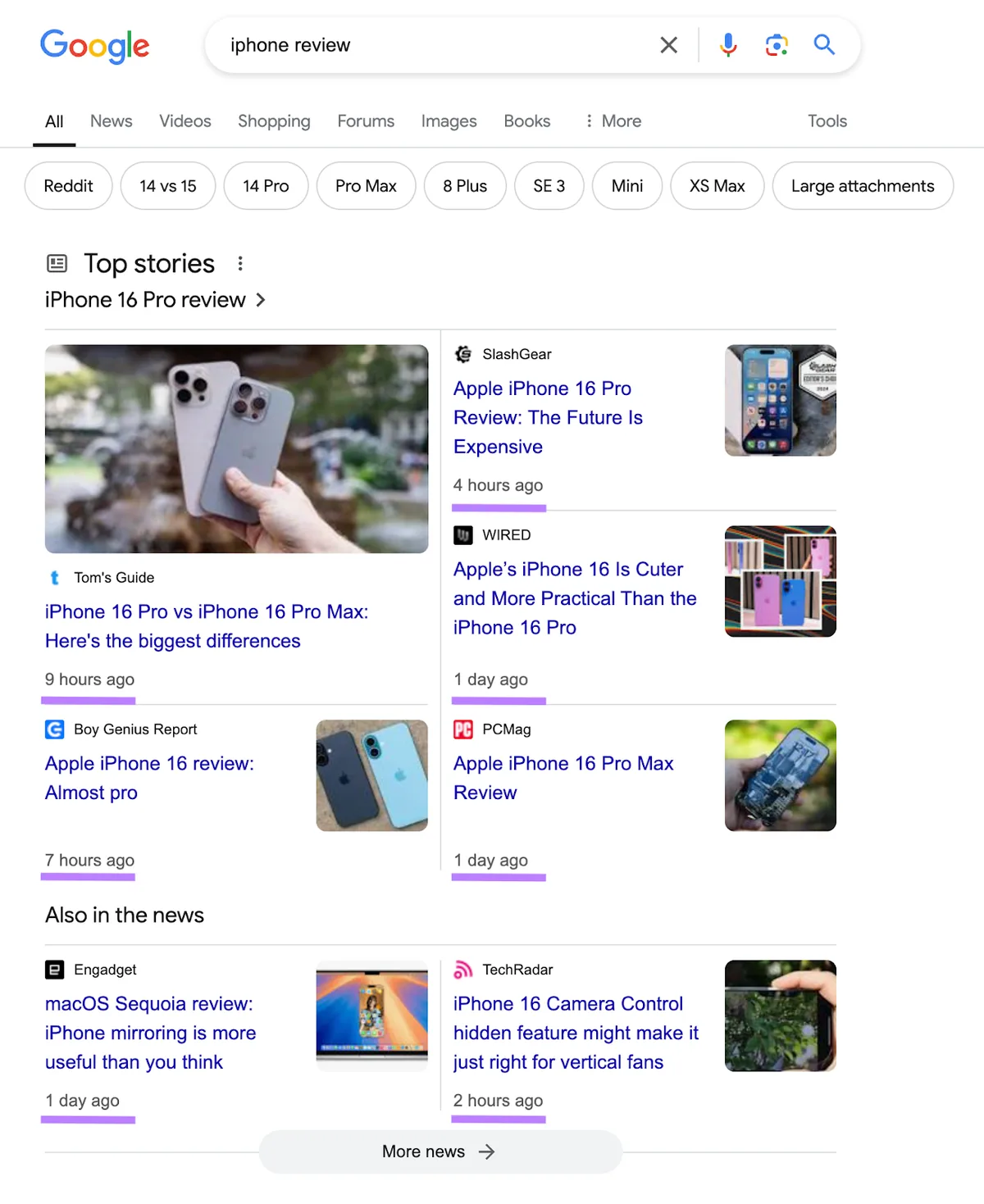Screen dimensions: 984x1204
Task: Open the PCMag iPhone 16 Pro Max thumbnail
Action: [x=781, y=775]
